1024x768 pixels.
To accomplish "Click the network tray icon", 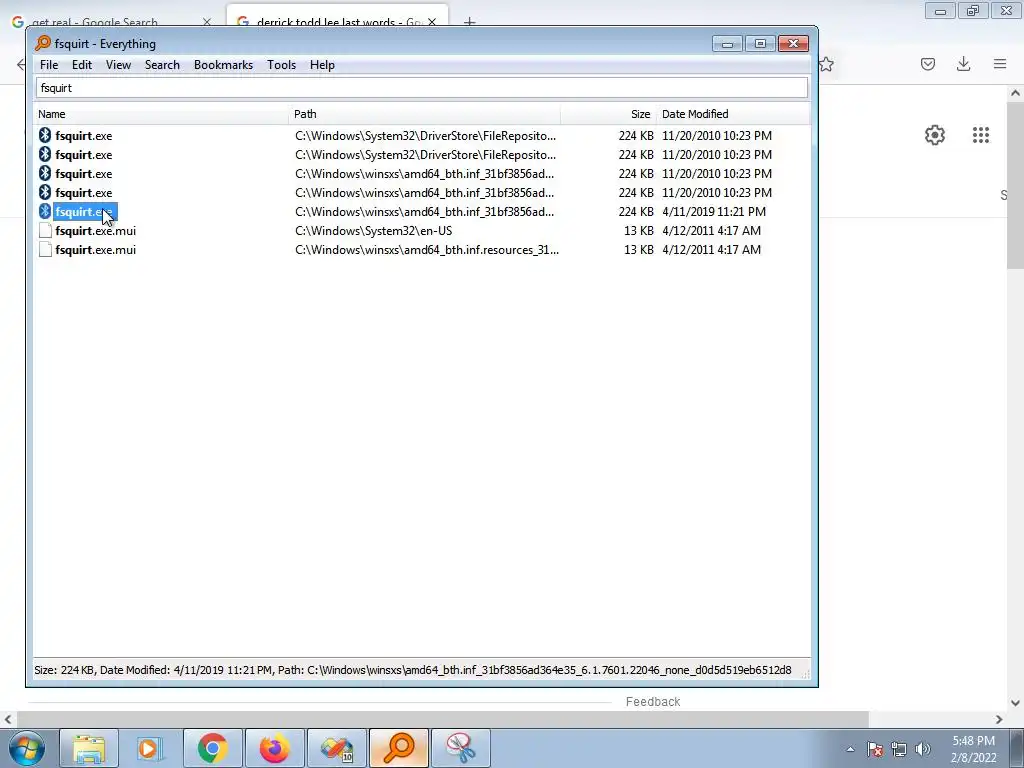I will pos(899,749).
